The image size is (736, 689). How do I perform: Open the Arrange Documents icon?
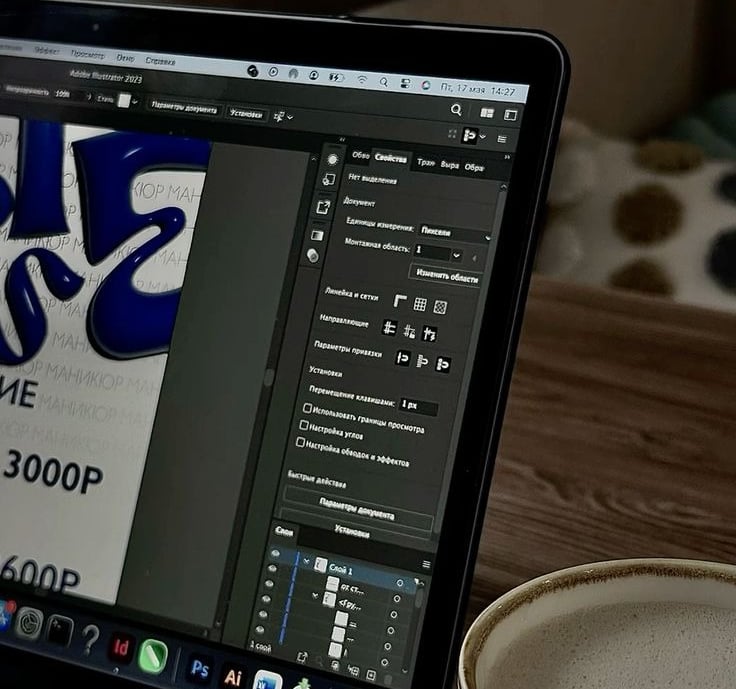tap(487, 113)
